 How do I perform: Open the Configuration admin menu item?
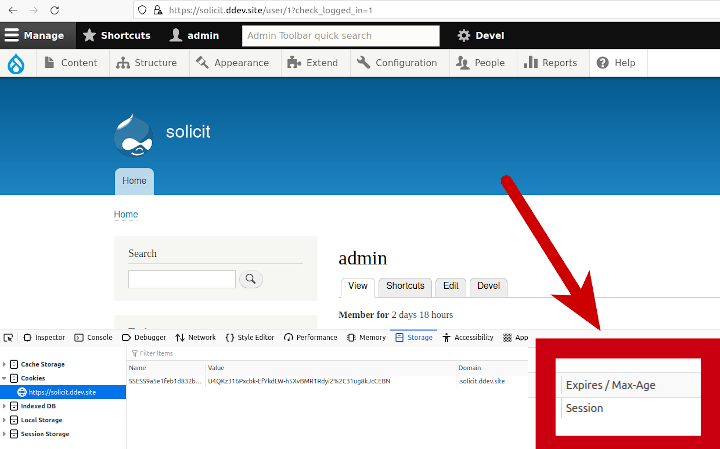pyautogui.click(x=397, y=63)
